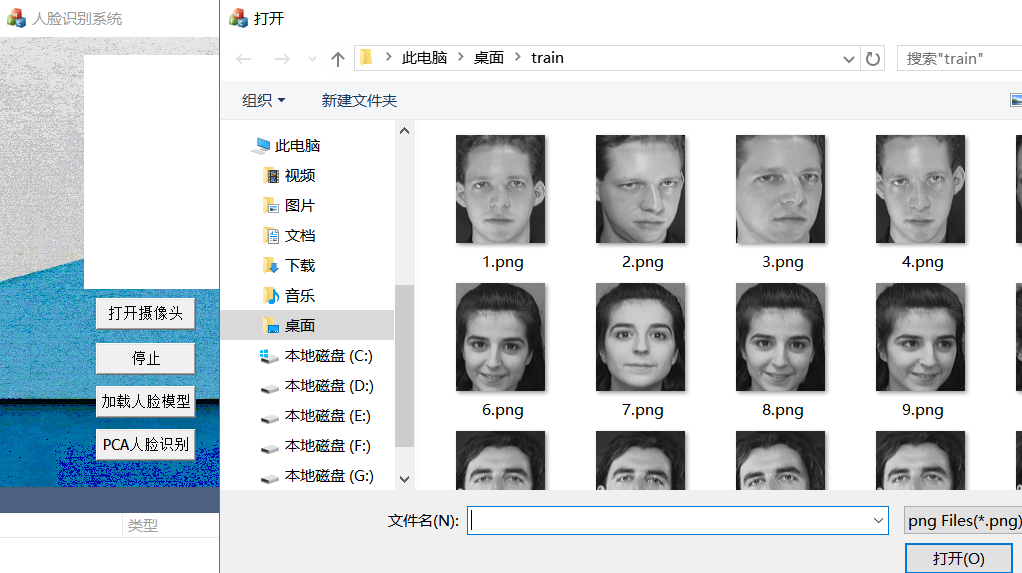Select 桌面 in the sidebar

coord(307,325)
